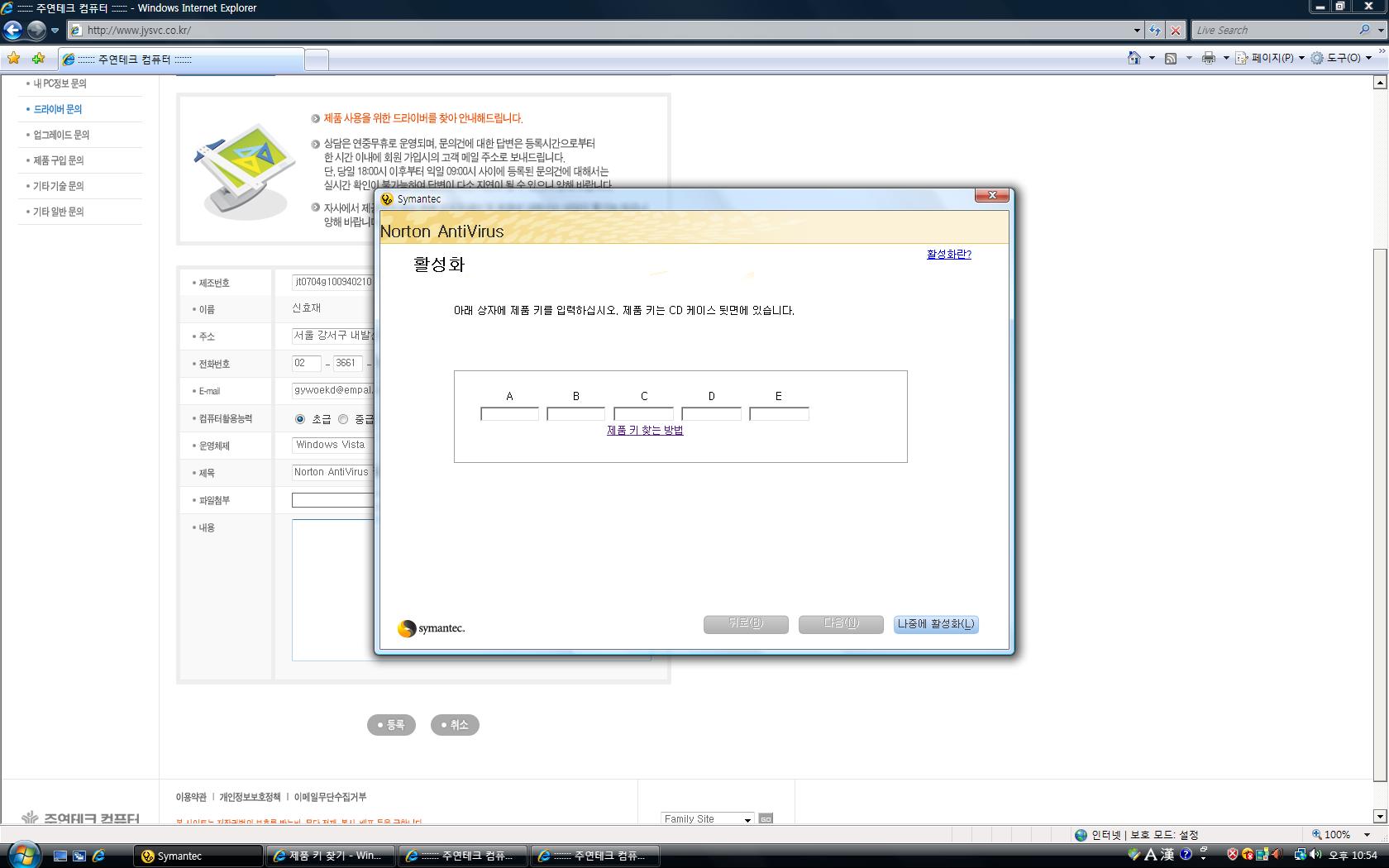Expand the print options arrow
The height and width of the screenshot is (868, 1389).
1226,59
